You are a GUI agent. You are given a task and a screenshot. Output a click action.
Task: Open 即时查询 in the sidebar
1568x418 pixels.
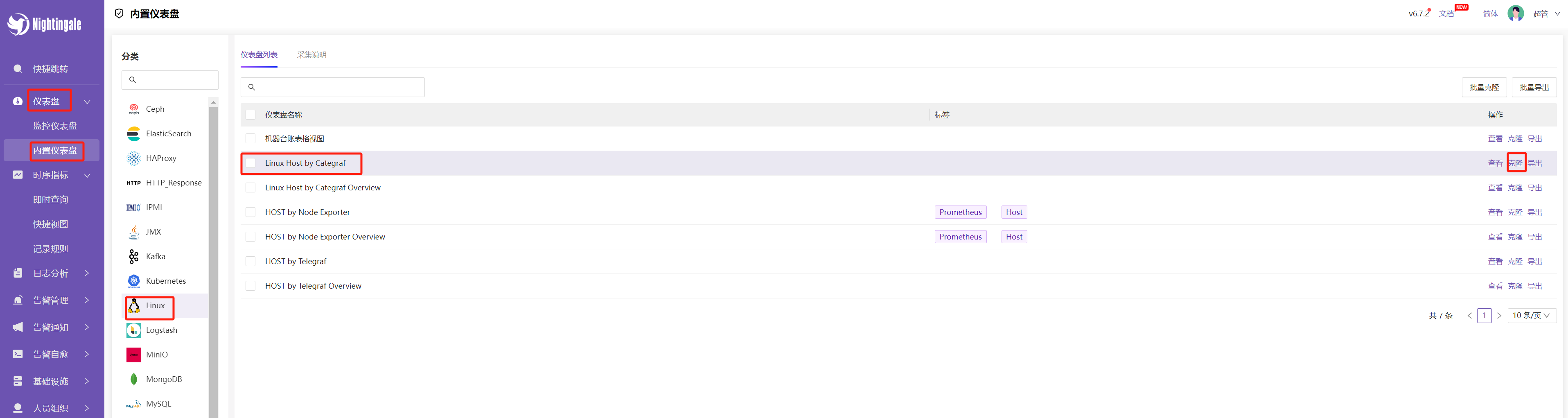[50, 199]
